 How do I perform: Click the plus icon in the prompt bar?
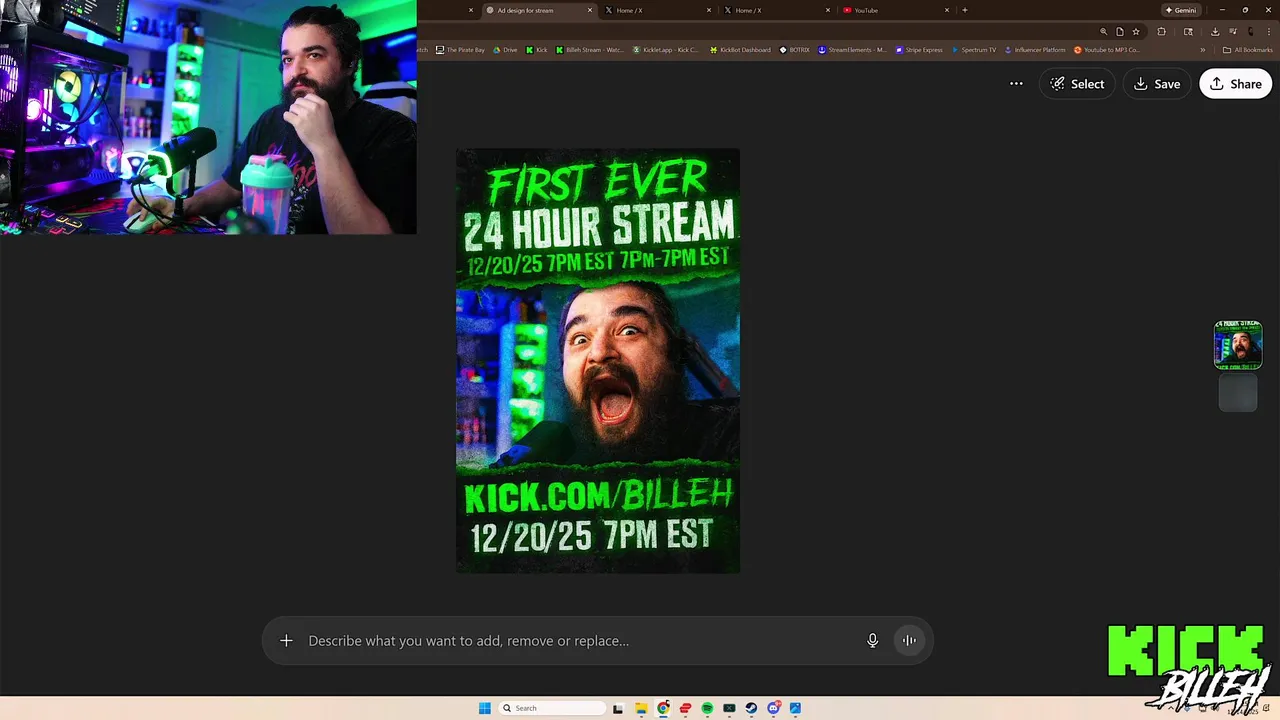click(x=286, y=641)
